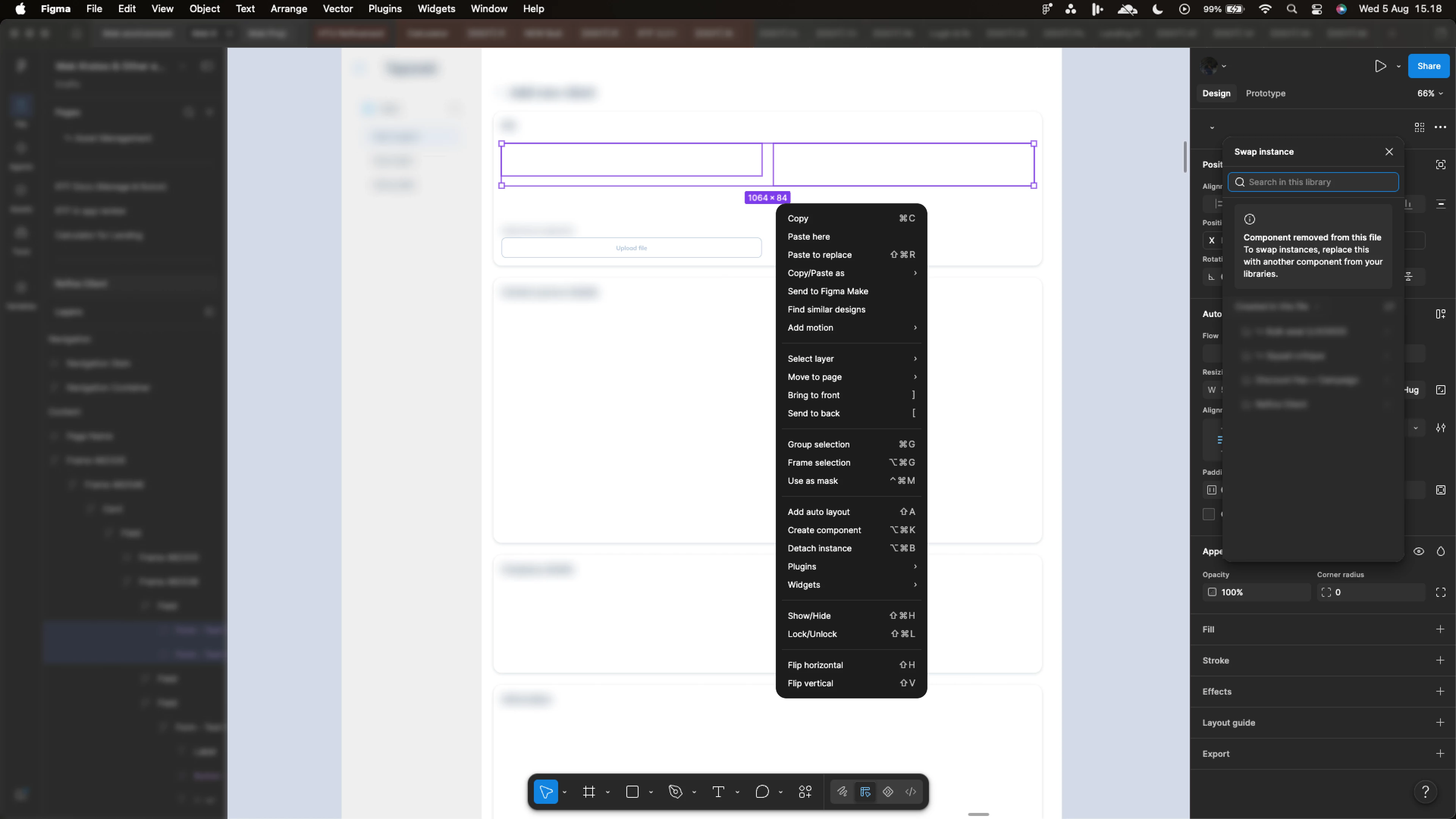Screen dimensions: 1456x819
Task: Click the blue Share button
Action: 1428,66
